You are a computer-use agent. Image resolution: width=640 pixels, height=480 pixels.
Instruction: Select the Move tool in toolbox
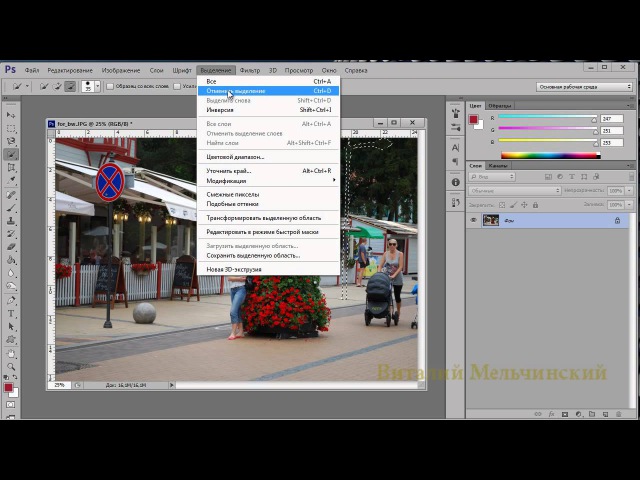point(11,117)
